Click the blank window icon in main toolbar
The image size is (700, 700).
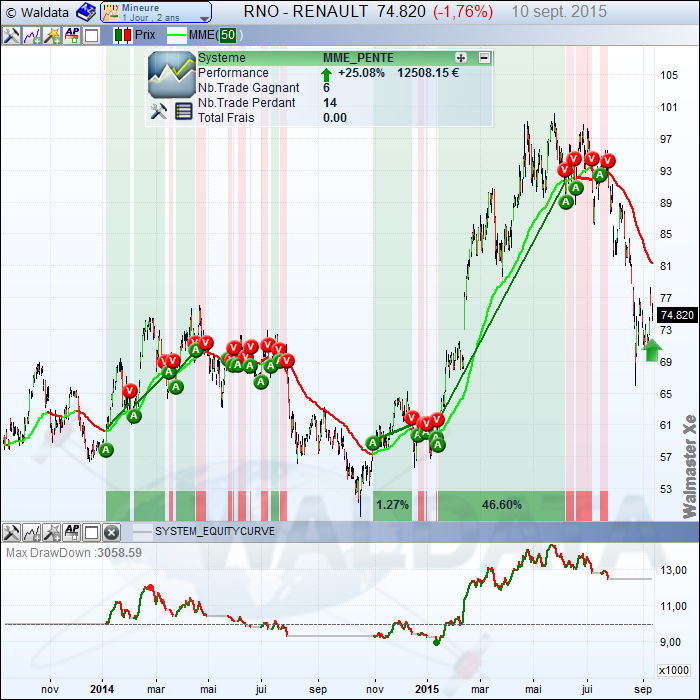[92, 35]
